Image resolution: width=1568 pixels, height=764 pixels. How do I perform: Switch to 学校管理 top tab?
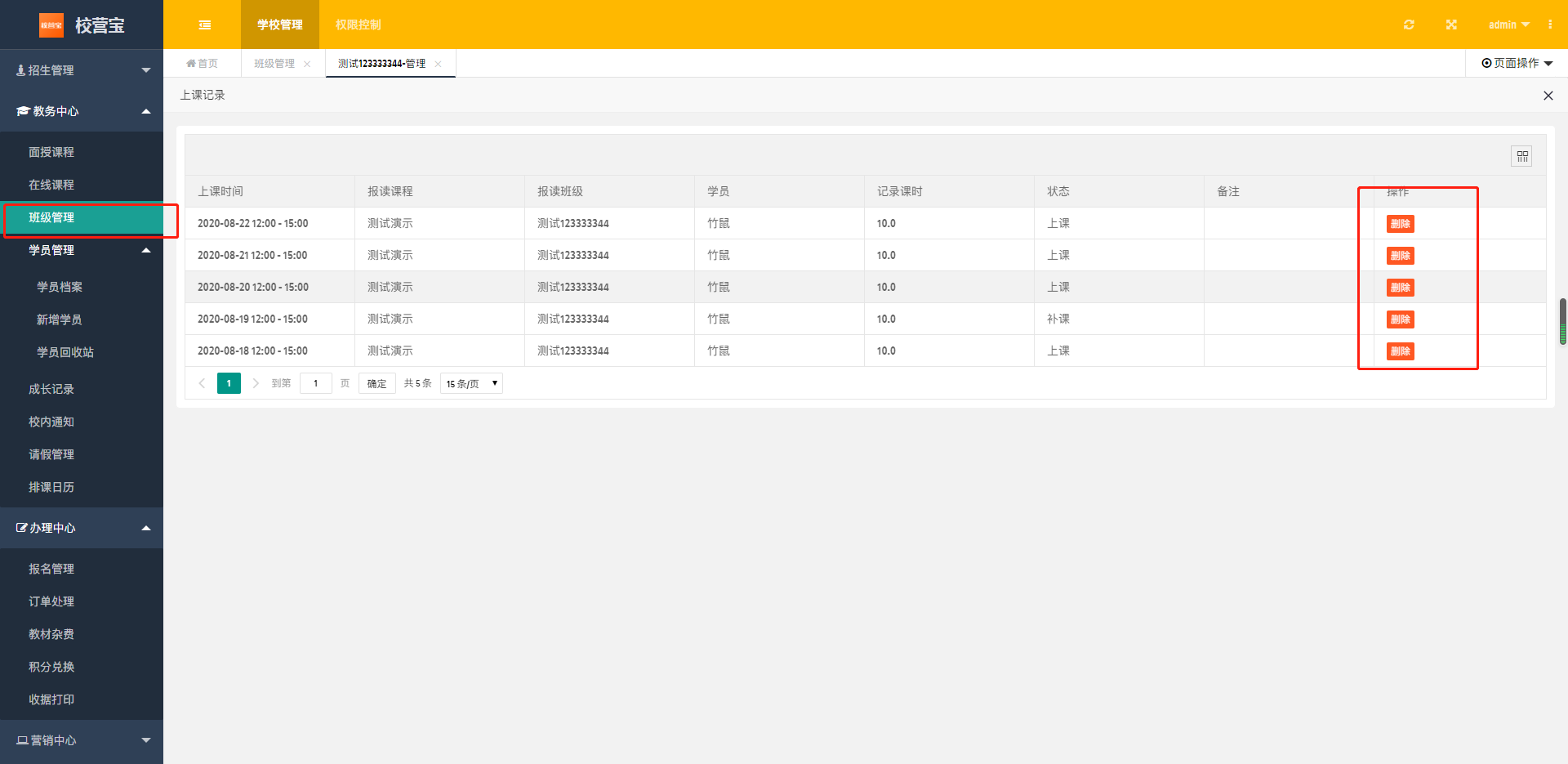pos(280,25)
